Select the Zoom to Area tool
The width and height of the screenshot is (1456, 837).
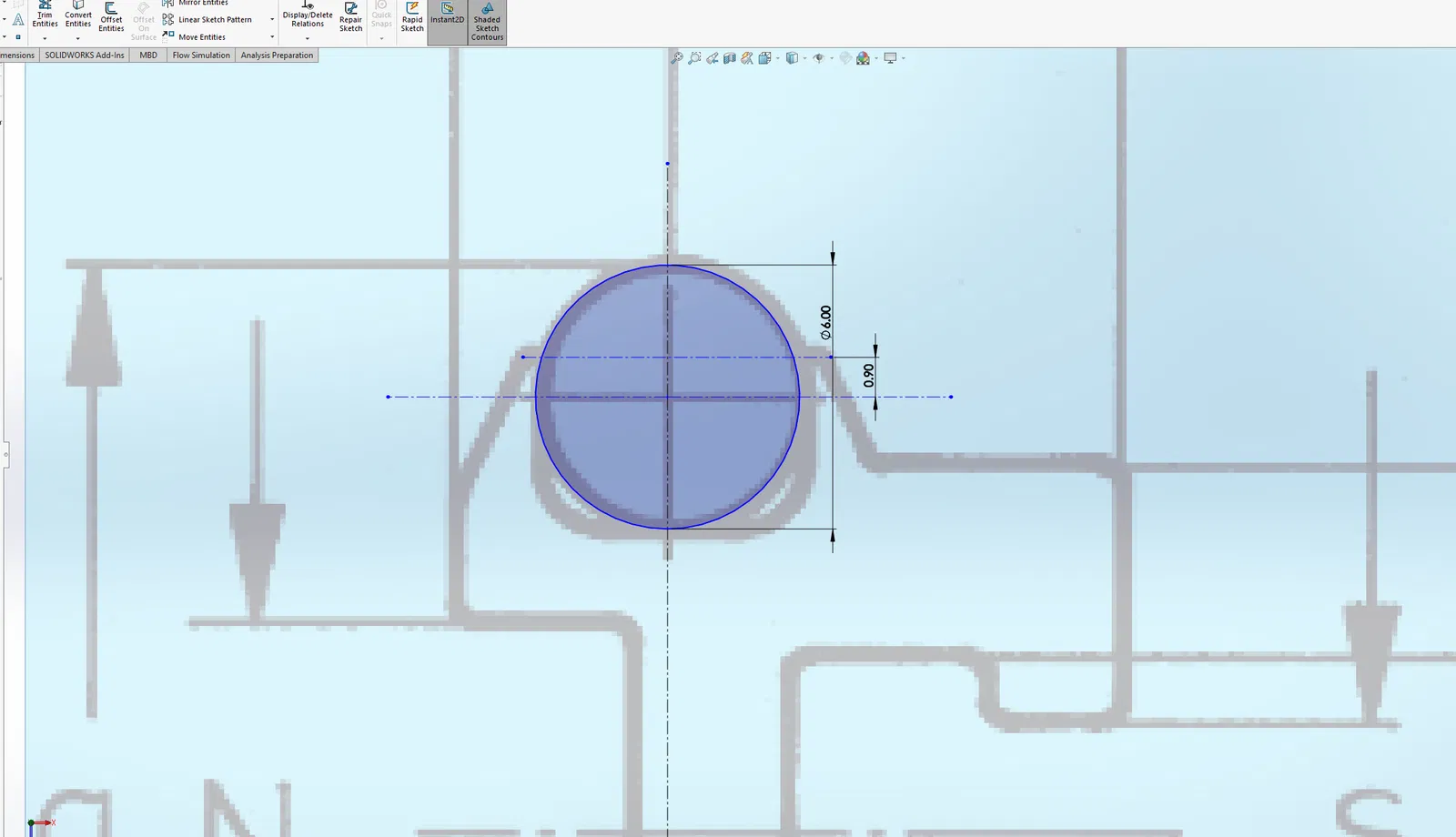coord(694,58)
